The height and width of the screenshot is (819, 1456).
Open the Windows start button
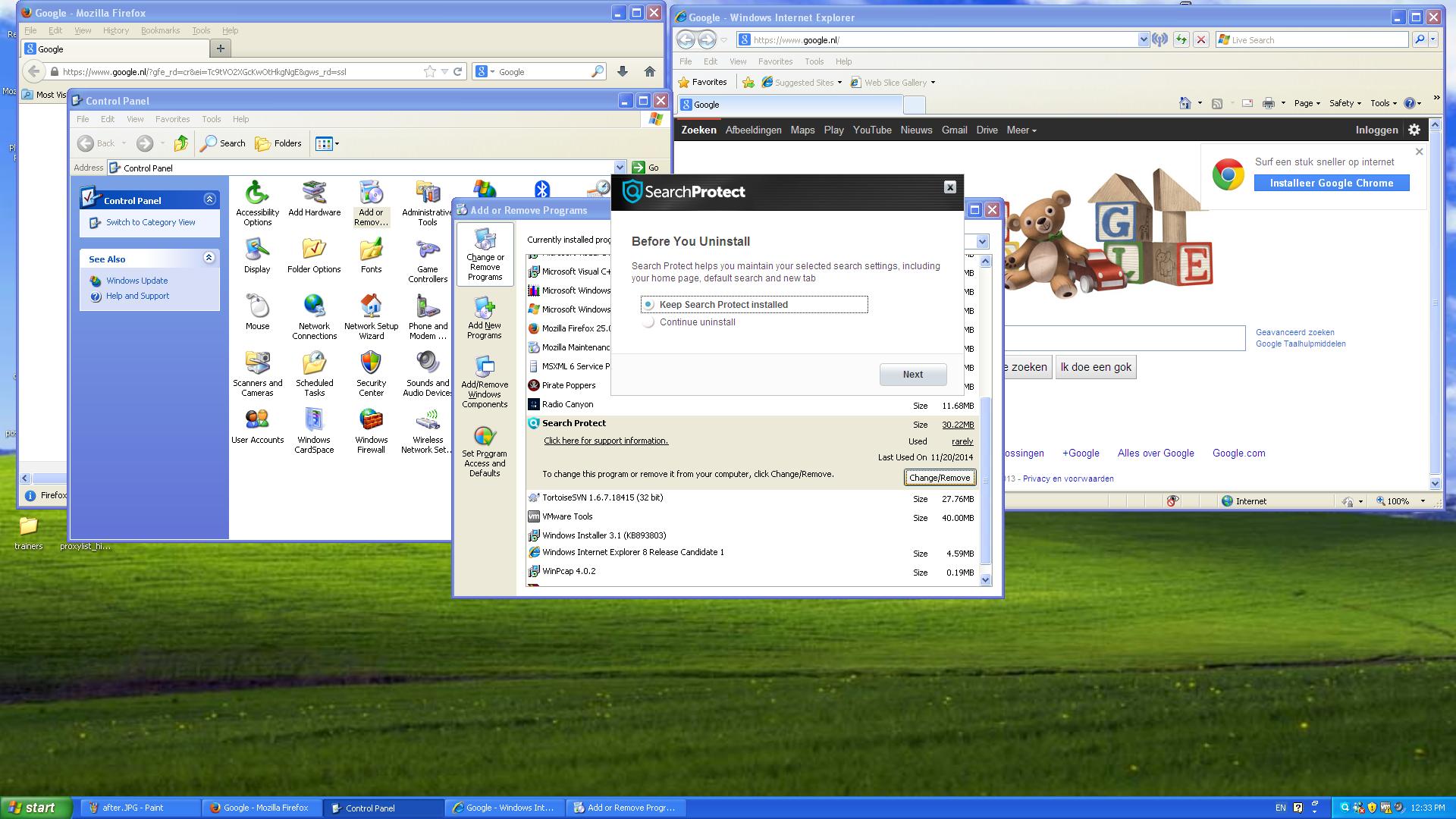point(36,808)
